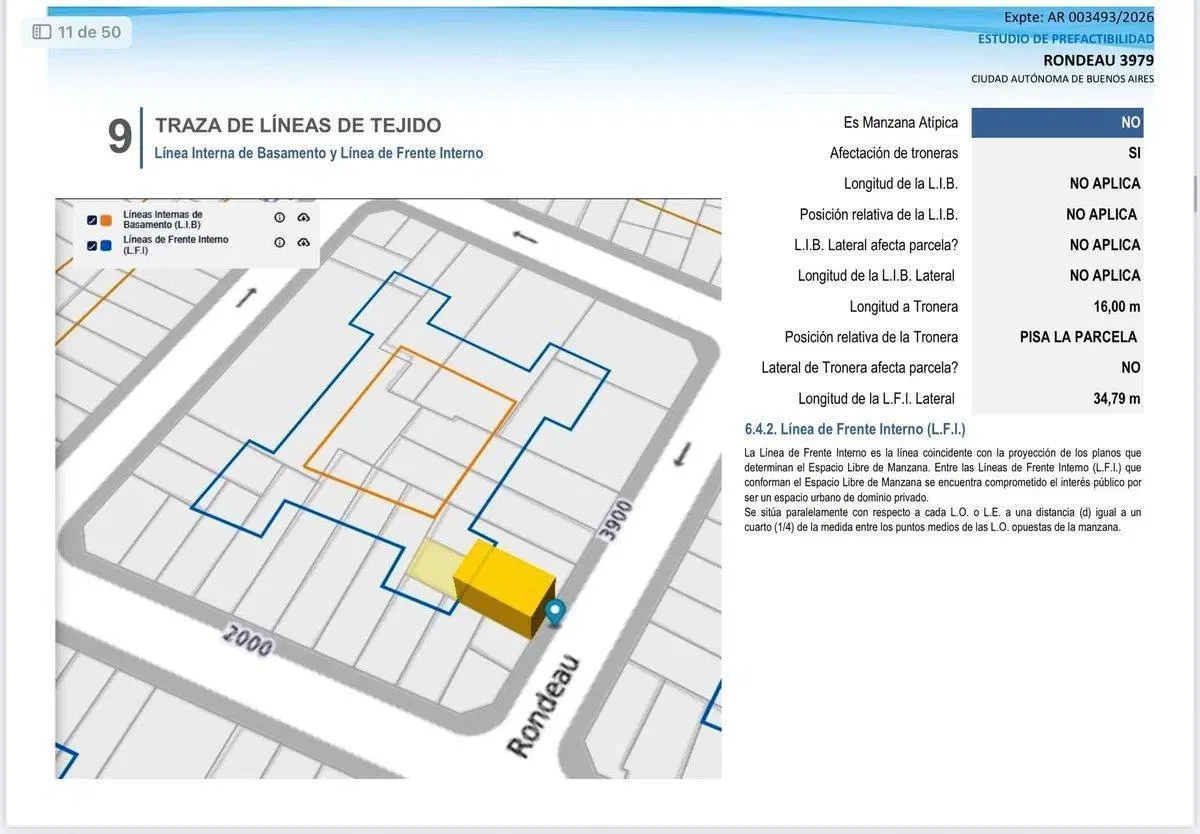Viewport: 1200px width, 834px height.
Task: Click 'ESTUDIO DE PREFACTIBILIDAD' header text
Action: coord(1066,39)
